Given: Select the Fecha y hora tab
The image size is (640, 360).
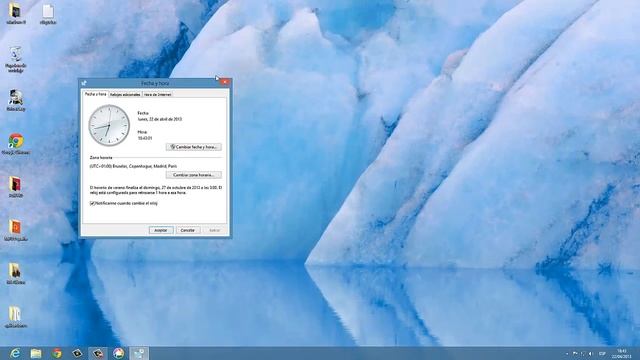Looking at the screenshot, I should (96, 94).
